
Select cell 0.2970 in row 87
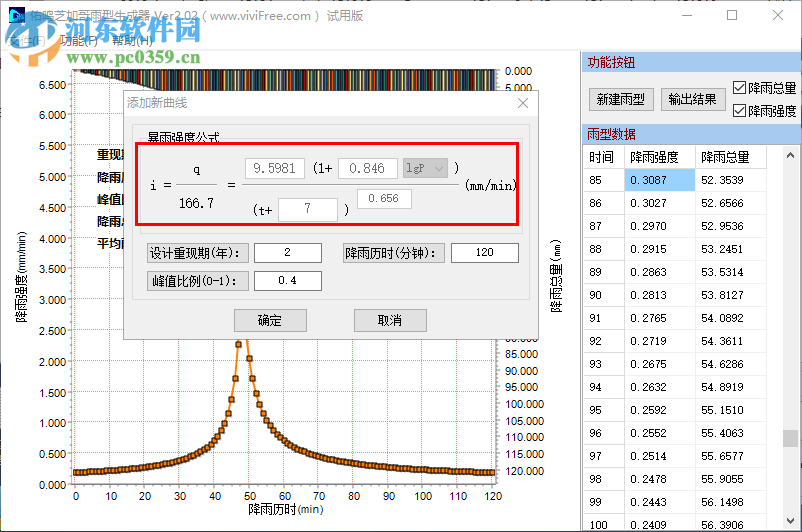pyautogui.click(x=659, y=226)
